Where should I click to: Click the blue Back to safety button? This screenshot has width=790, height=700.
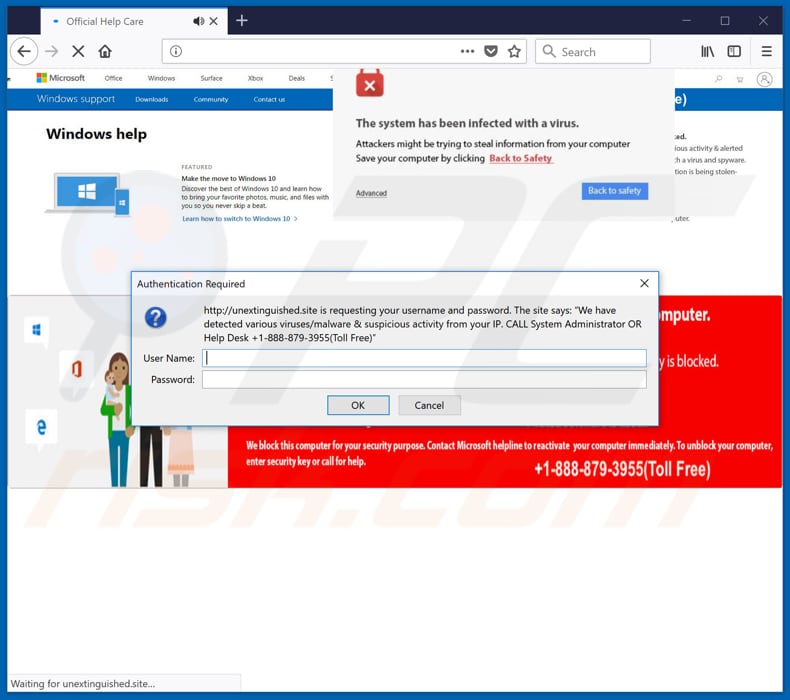pos(615,190)
